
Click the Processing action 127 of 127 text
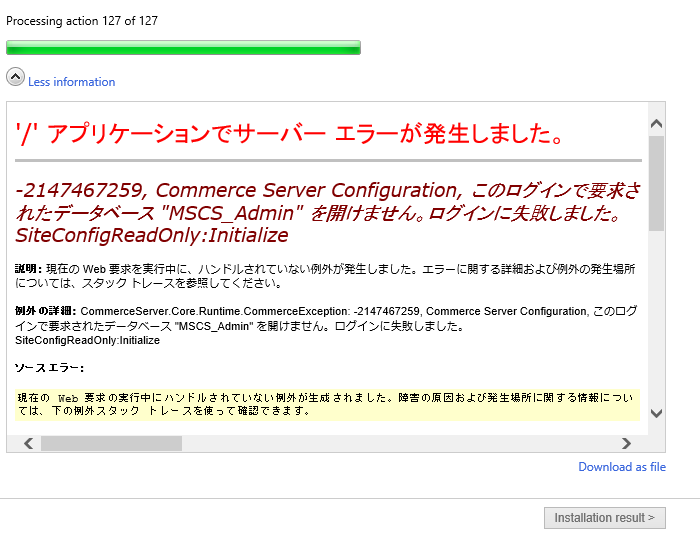82,21
